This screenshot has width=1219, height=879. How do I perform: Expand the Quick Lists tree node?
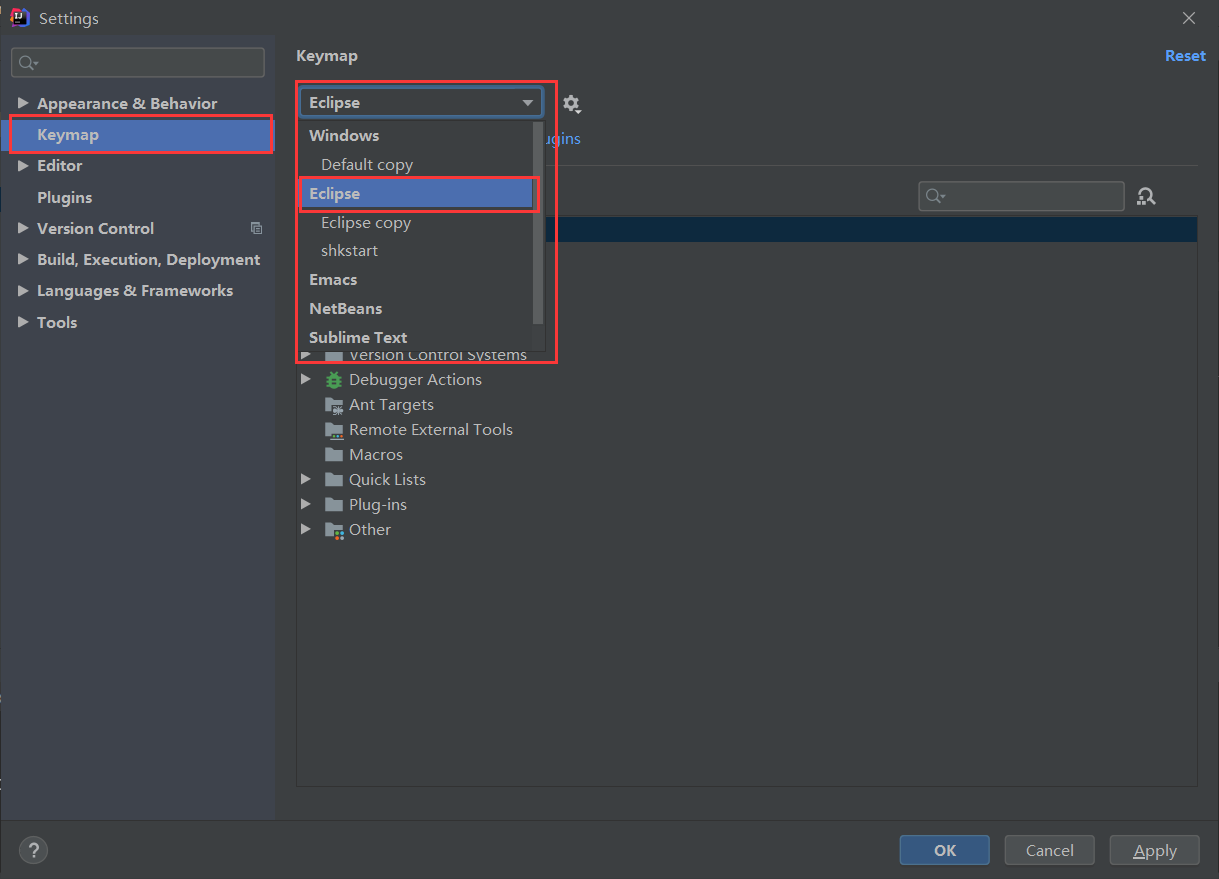(306, 480)
